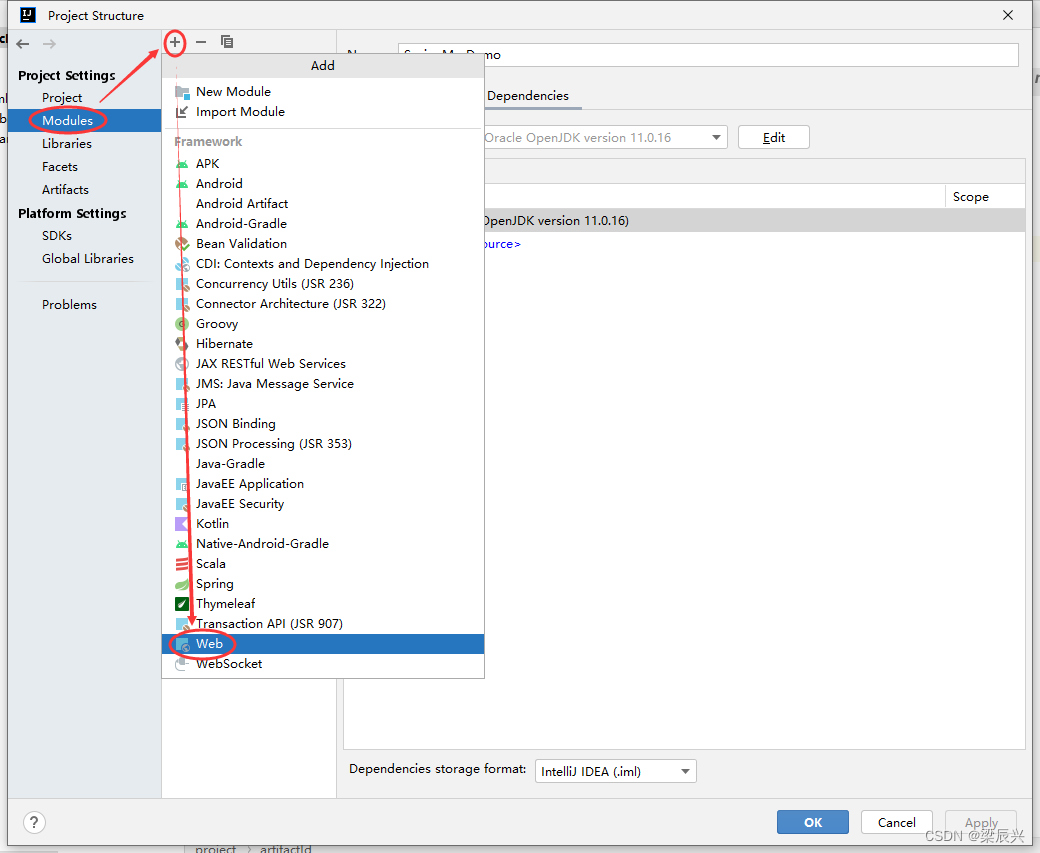Click the Web facet icon
The width and height of the screenshot is (1040, 853).
[182, 644]
